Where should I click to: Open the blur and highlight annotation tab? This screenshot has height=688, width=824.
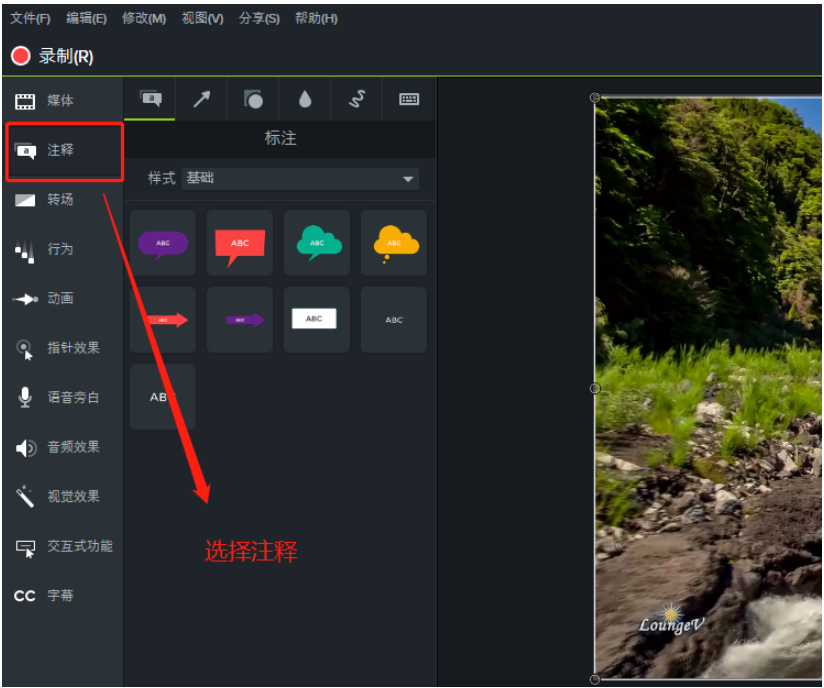pyautogui.click(x=305, y=99)
